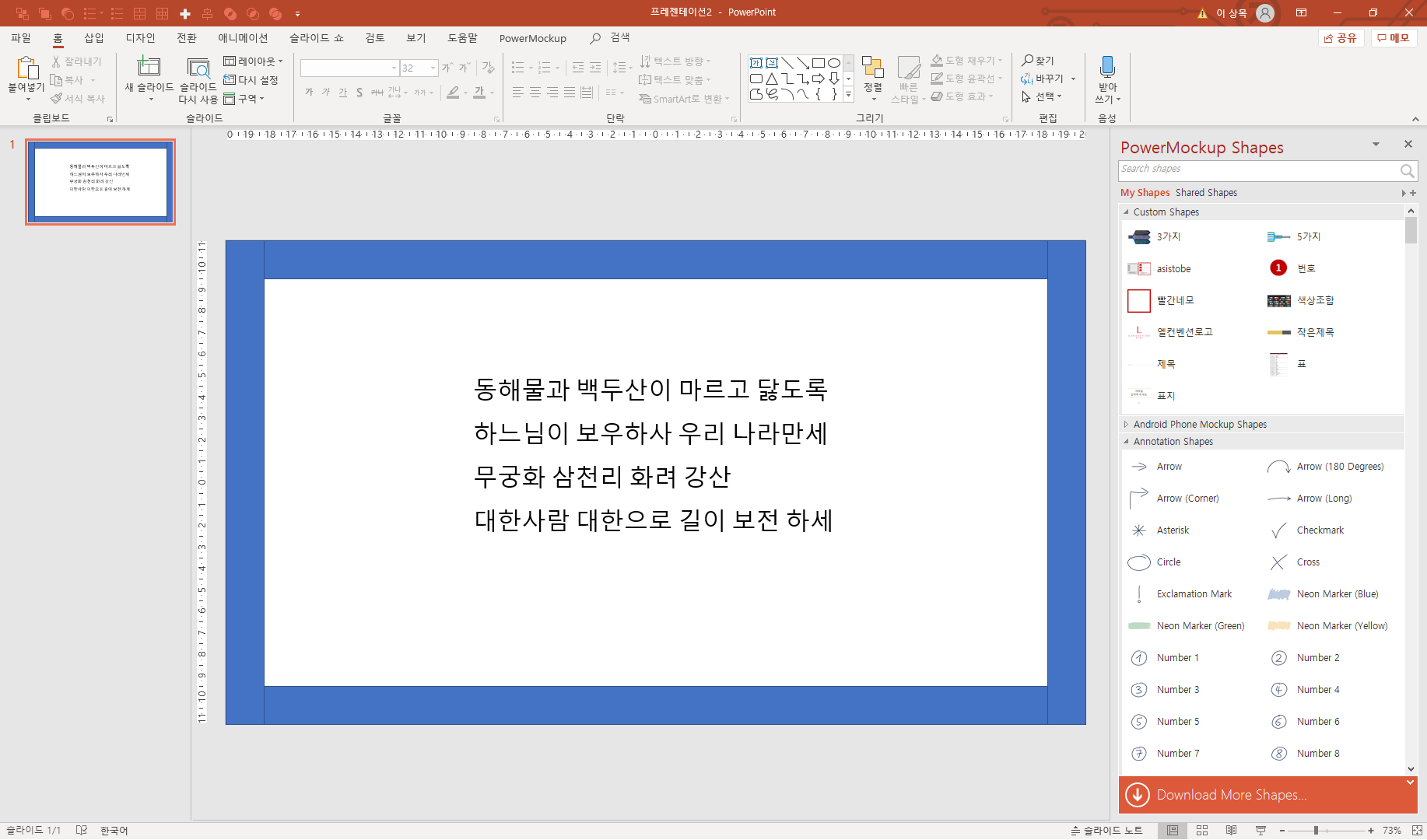This screenshot has width=1427, height=840.
Task: Toggle normal view in status bar
Action: pos(1173,831)
